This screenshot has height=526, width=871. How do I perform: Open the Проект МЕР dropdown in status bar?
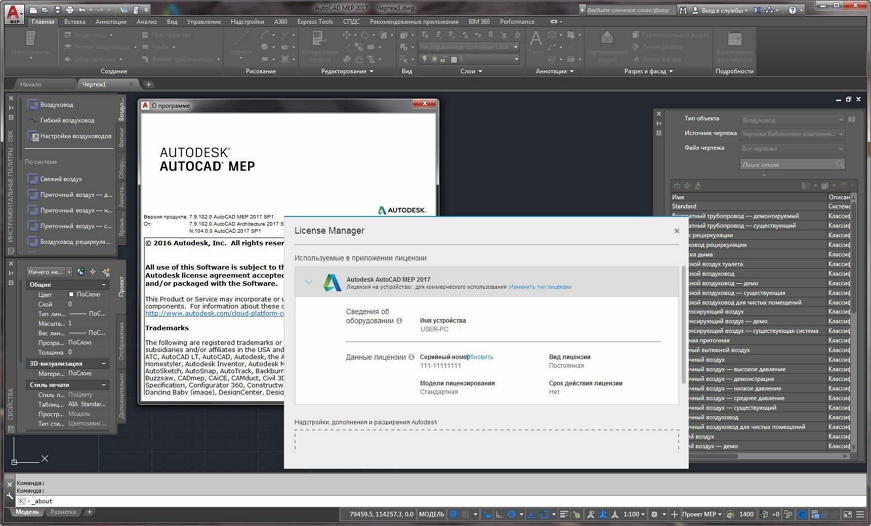click(x=702, y=514)
